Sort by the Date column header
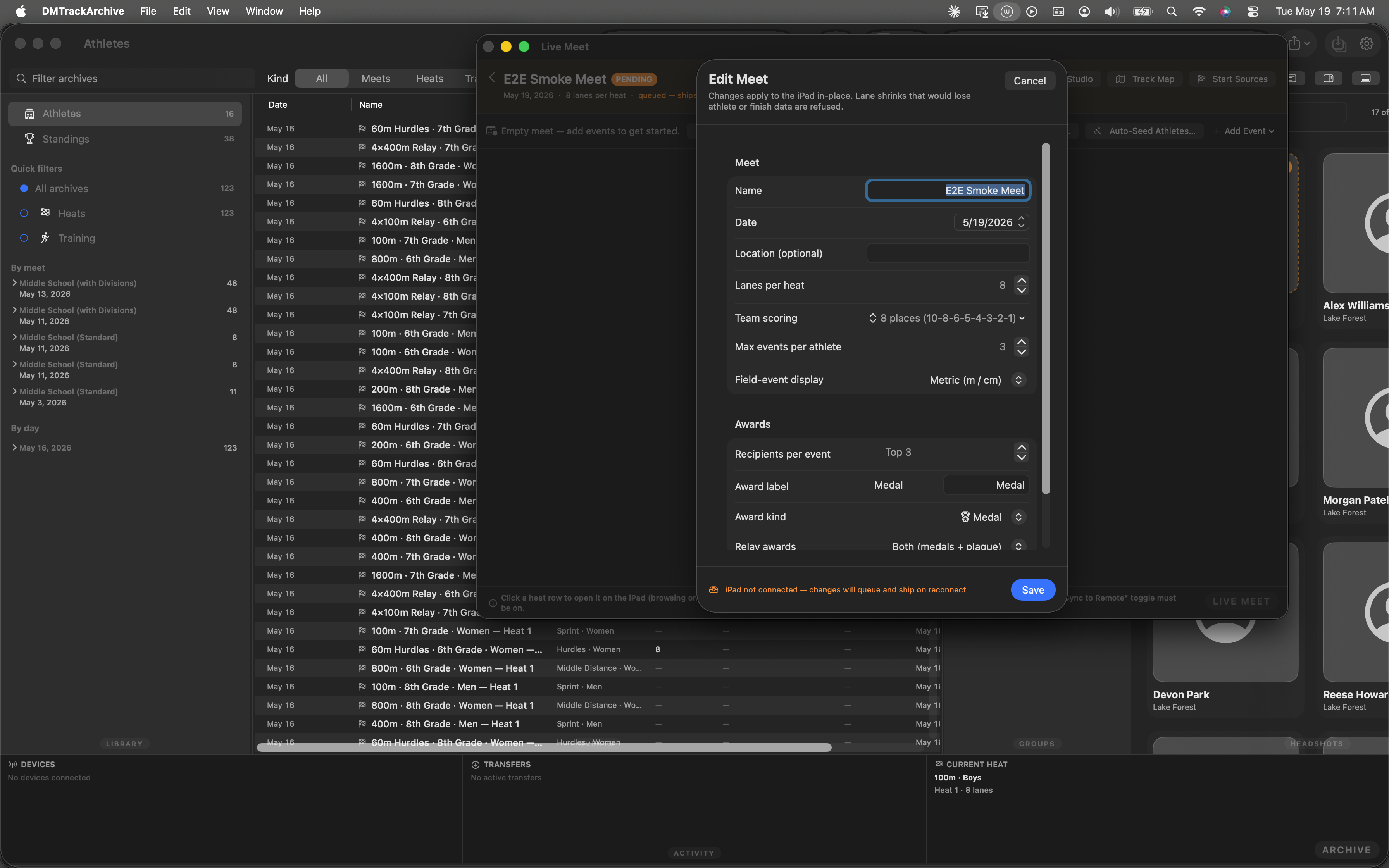This screenshot has height=868, width=1389. [x=278, y=105]
